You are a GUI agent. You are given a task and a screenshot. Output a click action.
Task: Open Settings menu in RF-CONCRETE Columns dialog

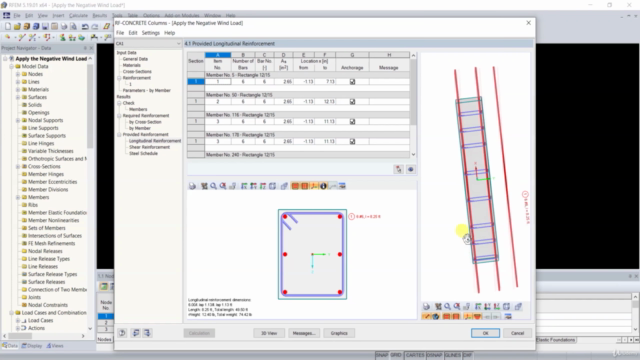[x=151, y=33]
